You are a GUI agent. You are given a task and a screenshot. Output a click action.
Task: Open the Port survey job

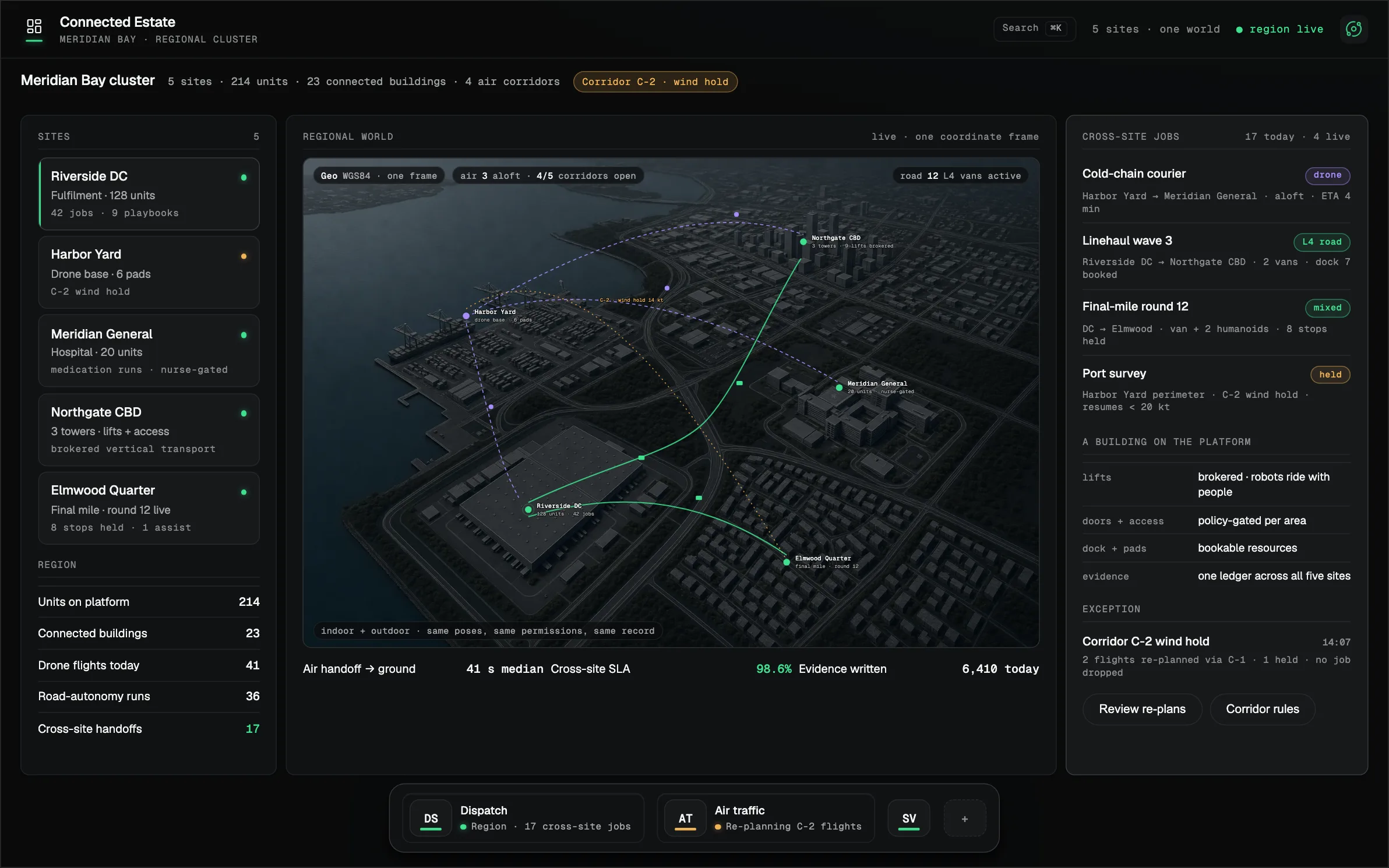[x=1216, y=389]
